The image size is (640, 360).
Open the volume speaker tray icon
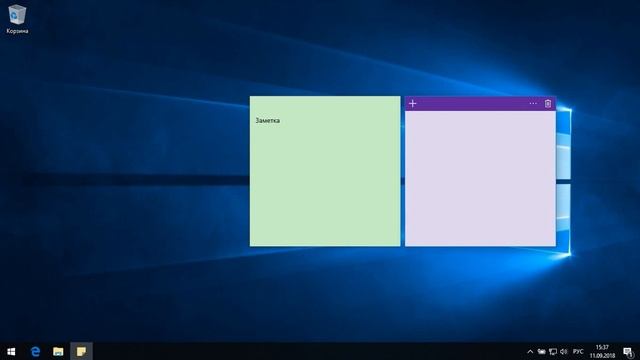(x=564, y=351)
